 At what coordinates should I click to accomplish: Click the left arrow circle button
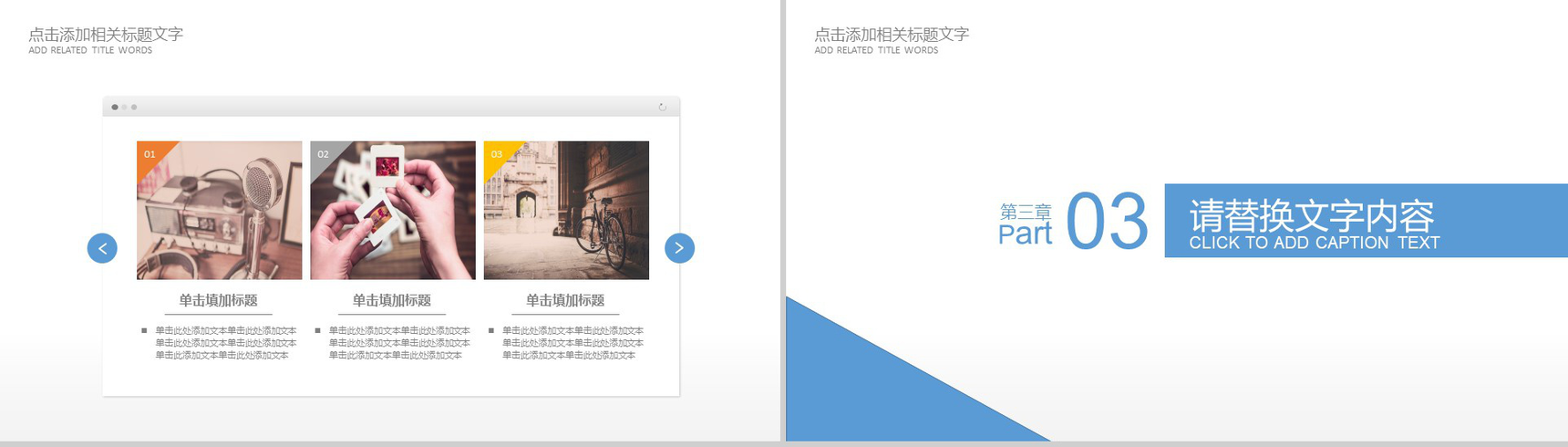click(x=102, y=248)
